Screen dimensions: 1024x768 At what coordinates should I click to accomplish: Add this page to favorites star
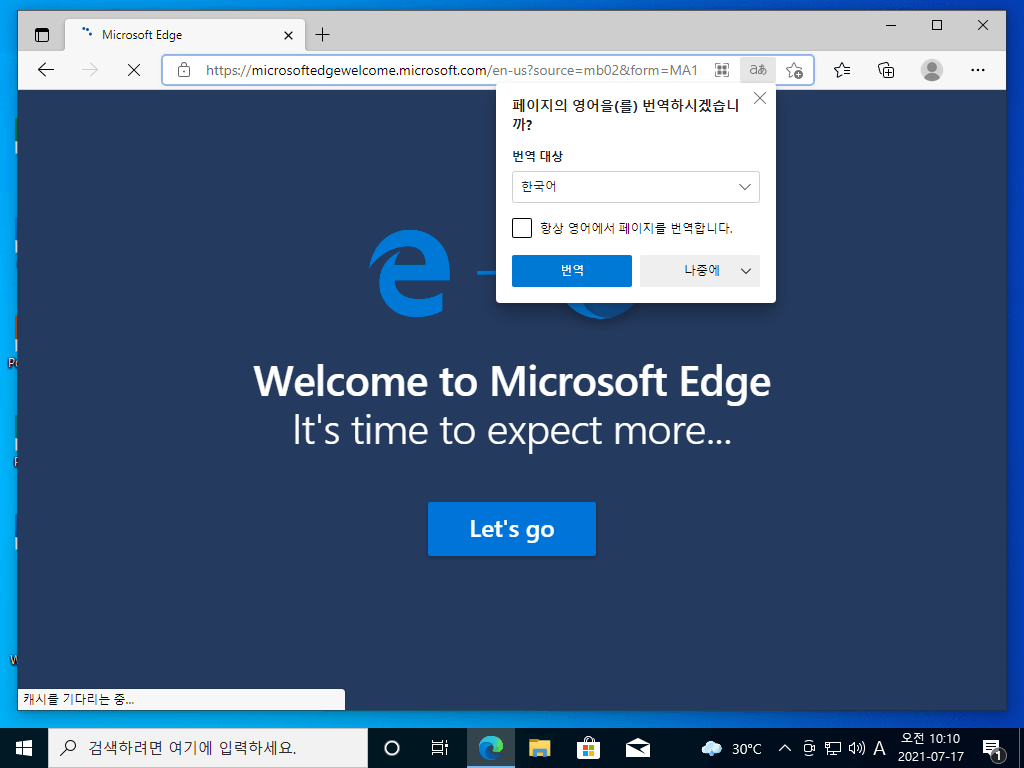794,70
